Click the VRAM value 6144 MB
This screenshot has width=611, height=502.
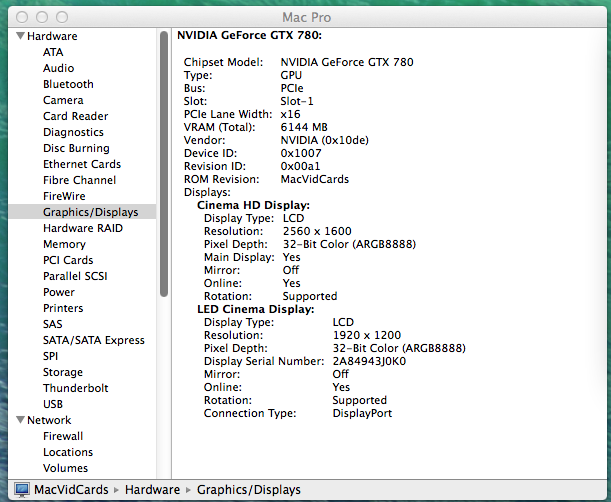pos(304,127)
